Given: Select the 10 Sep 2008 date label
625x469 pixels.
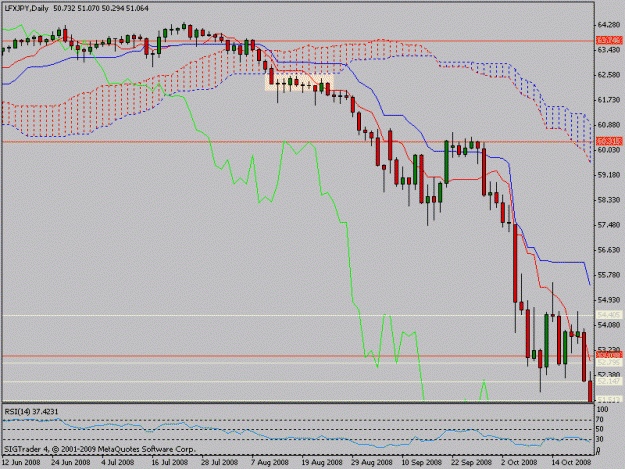Looking at the screenshot, I should (x=421, y=462).
